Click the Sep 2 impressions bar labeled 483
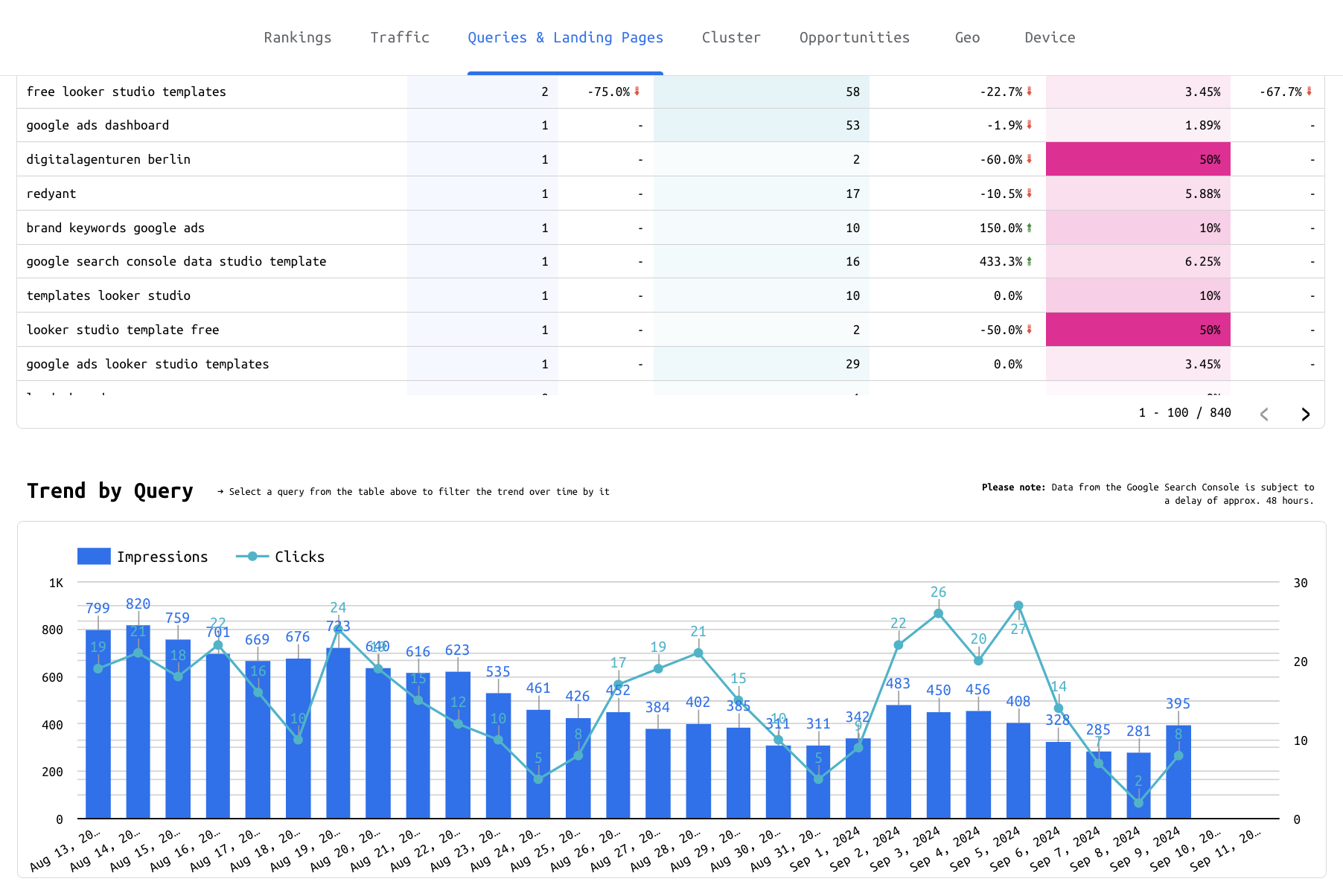The width and height of the screenshot is (1343, 896). (x=898, y=761)
